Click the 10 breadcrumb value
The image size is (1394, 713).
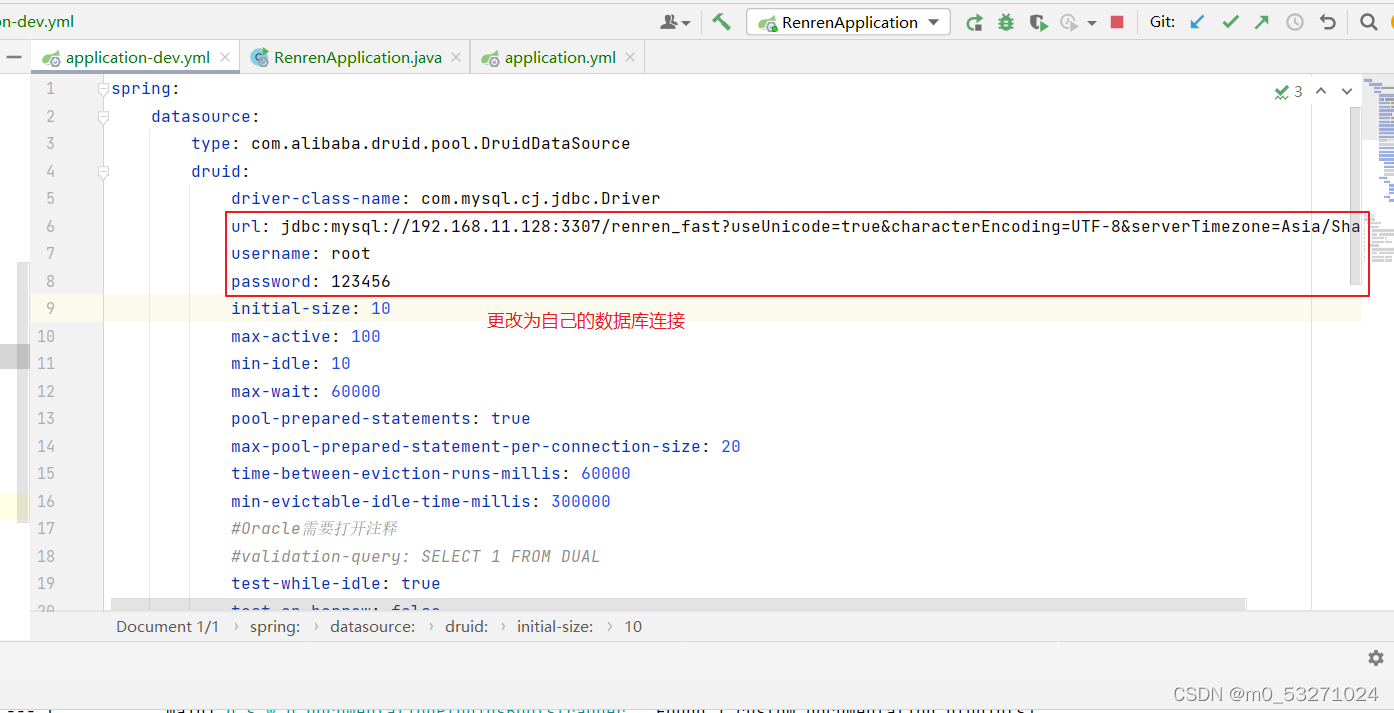pyautogui.click(x=633, y=626)
